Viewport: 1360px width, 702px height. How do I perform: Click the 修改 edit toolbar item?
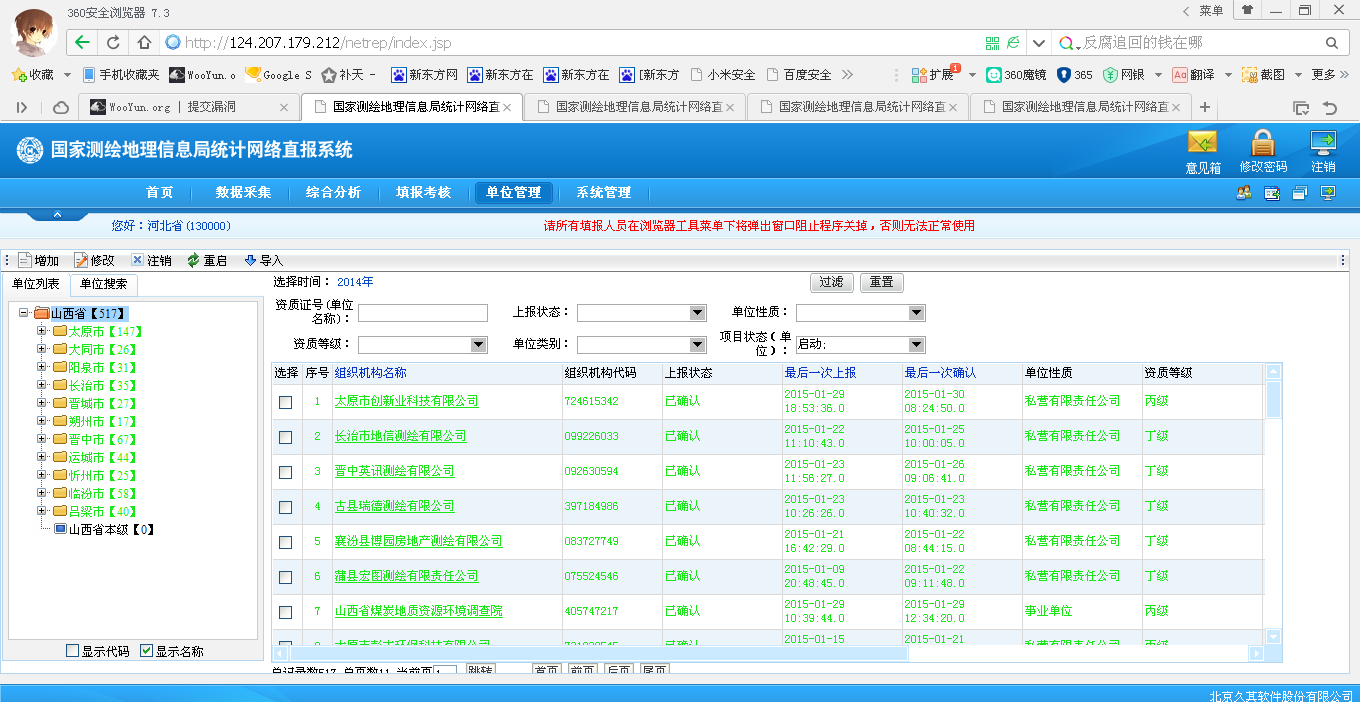click(x=94, y=260)
